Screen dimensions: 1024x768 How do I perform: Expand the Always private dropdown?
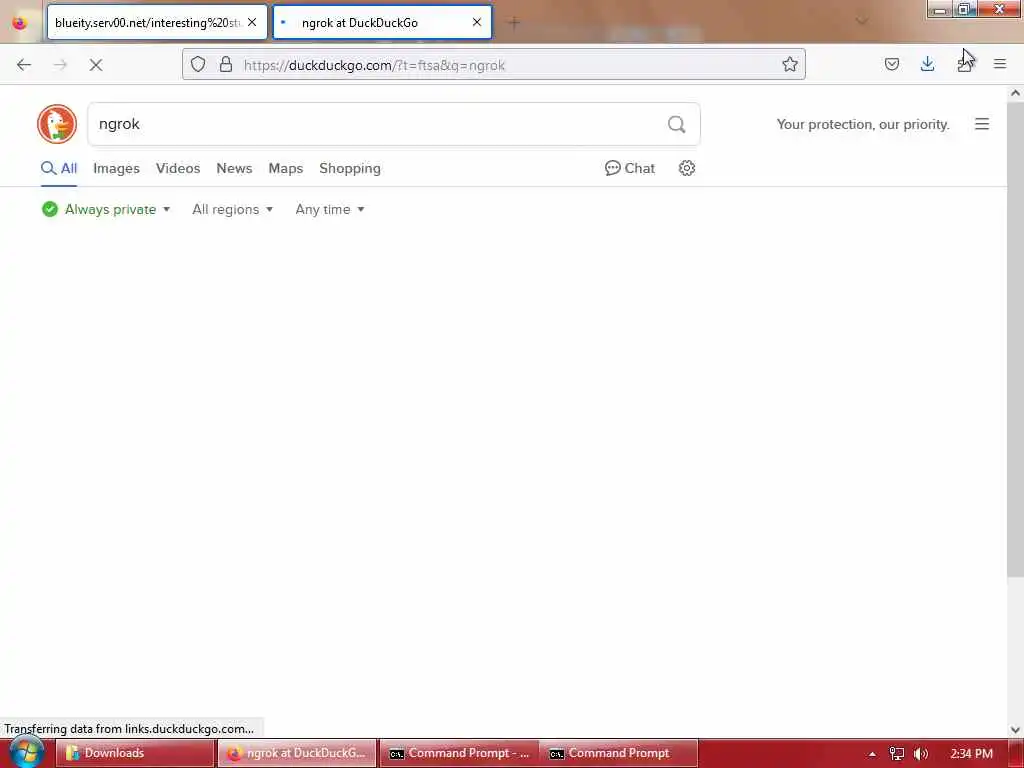(106, 210)
